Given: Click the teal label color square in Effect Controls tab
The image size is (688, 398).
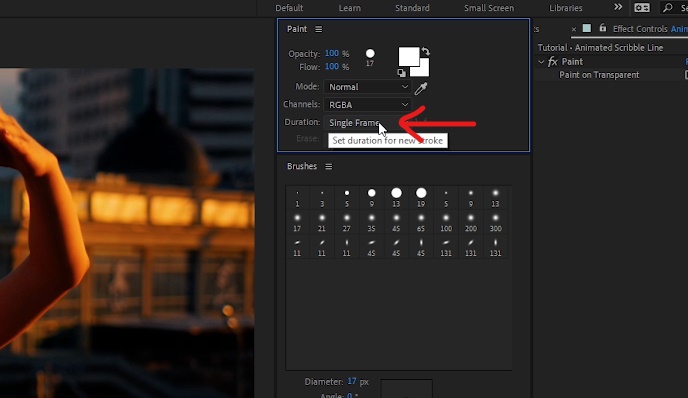Looking at the screenshot, I should pyautogui.click(x=587, y=29).
